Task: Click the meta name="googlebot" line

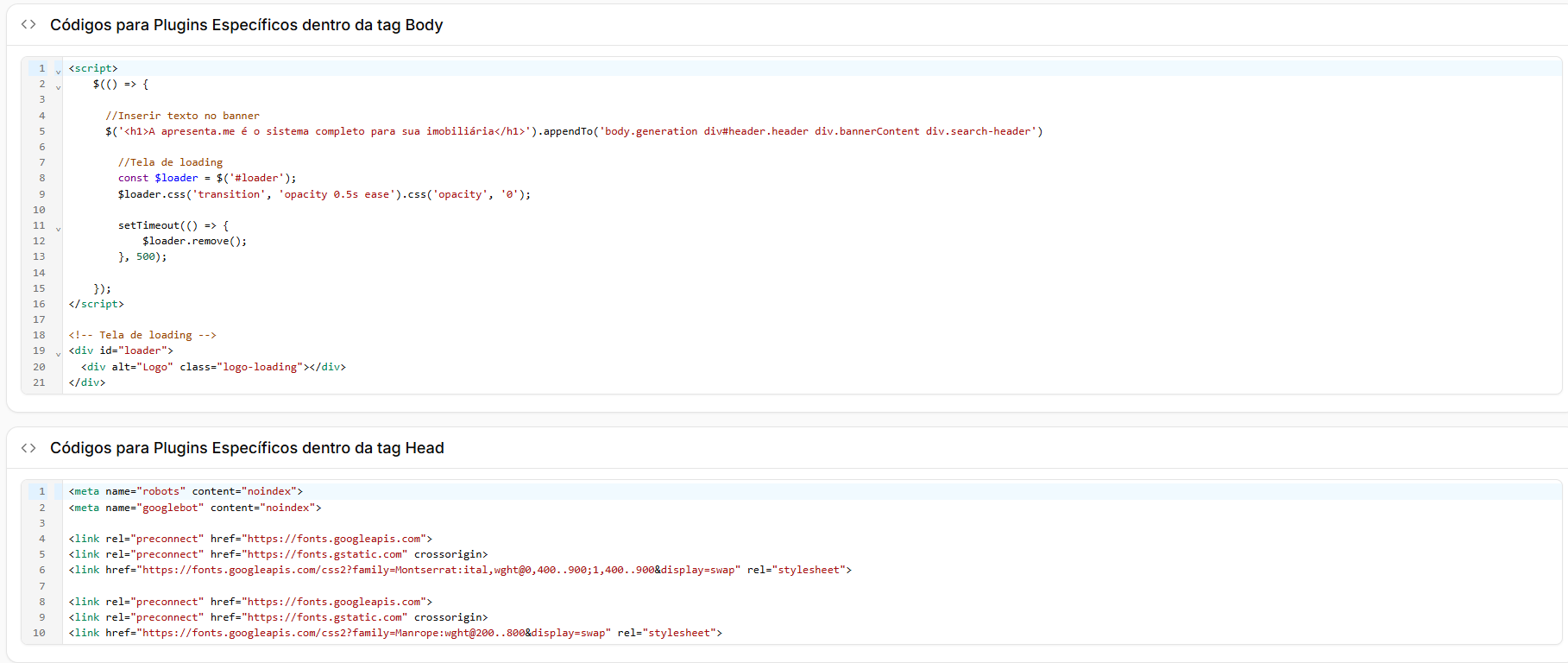Action: [x=195, y=508]
